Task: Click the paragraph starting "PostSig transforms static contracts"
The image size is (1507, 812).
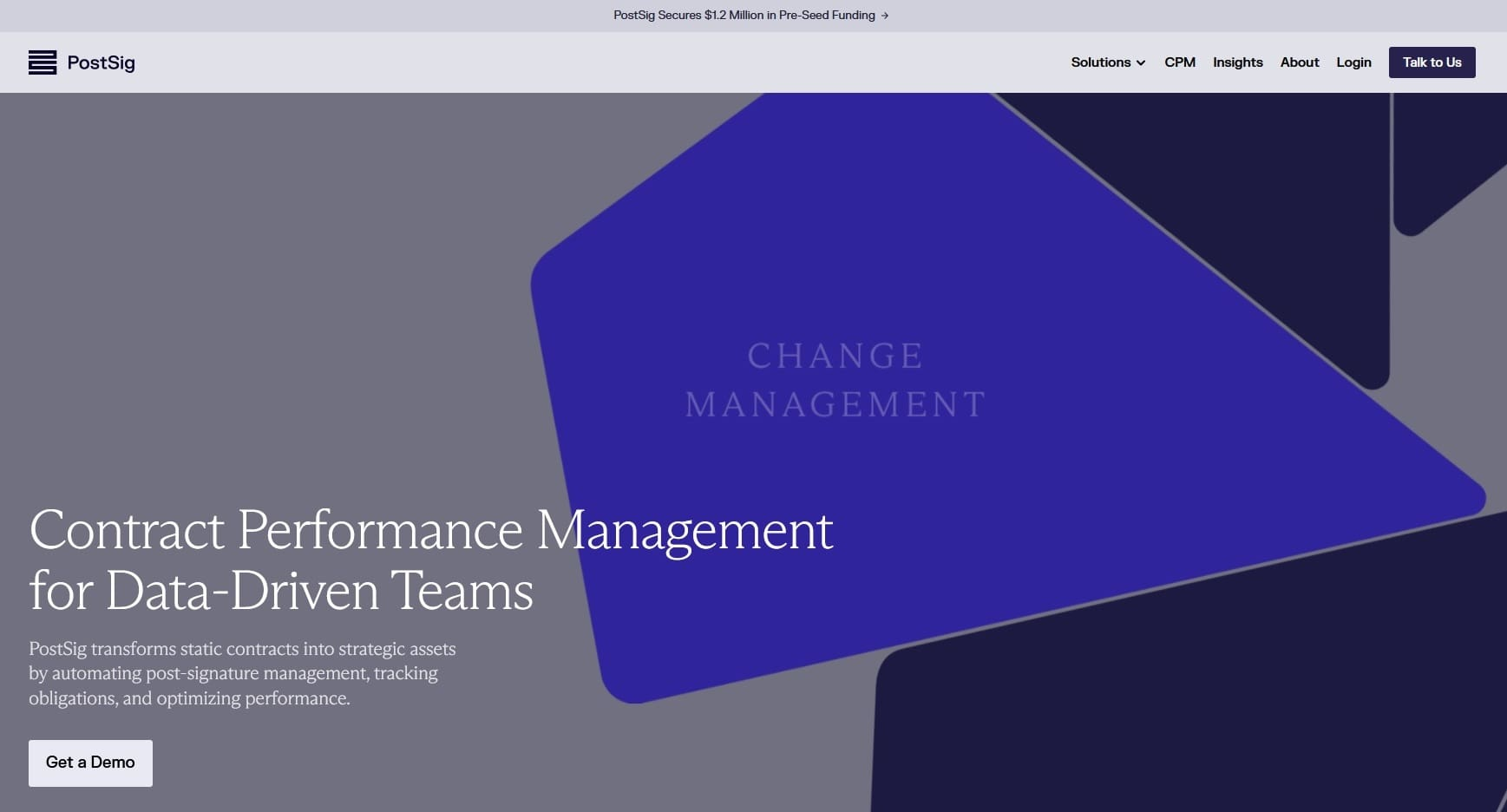Action: (242, 673)
